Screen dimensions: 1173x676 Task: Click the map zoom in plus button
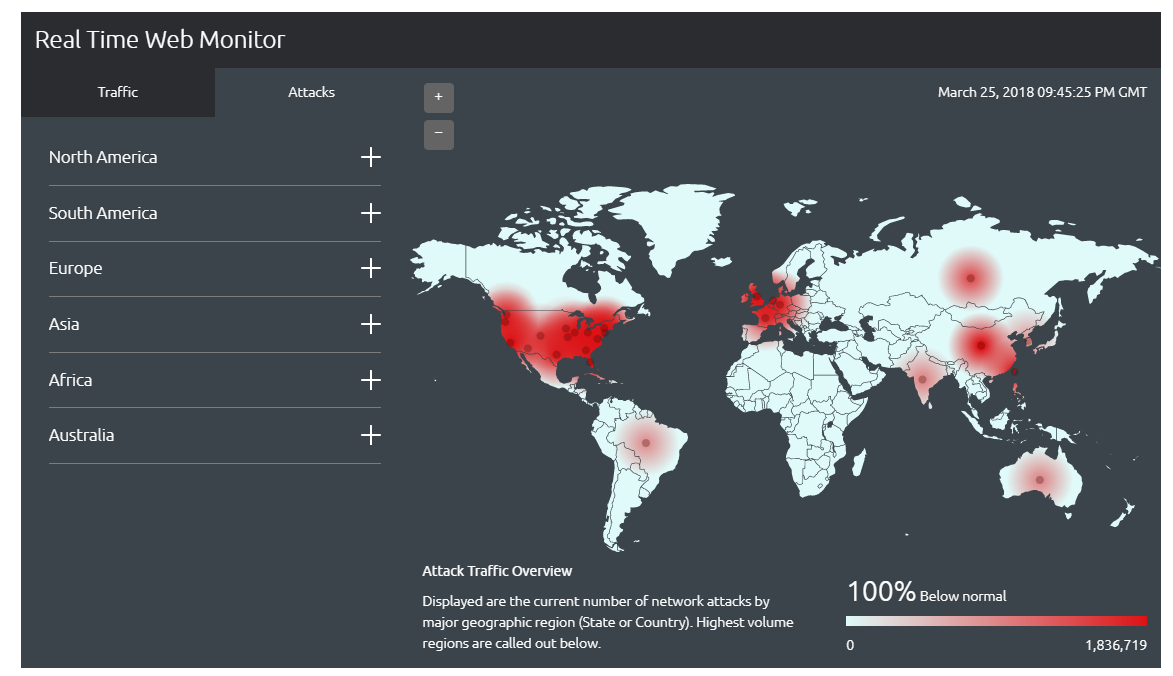[x=438, y=97]
